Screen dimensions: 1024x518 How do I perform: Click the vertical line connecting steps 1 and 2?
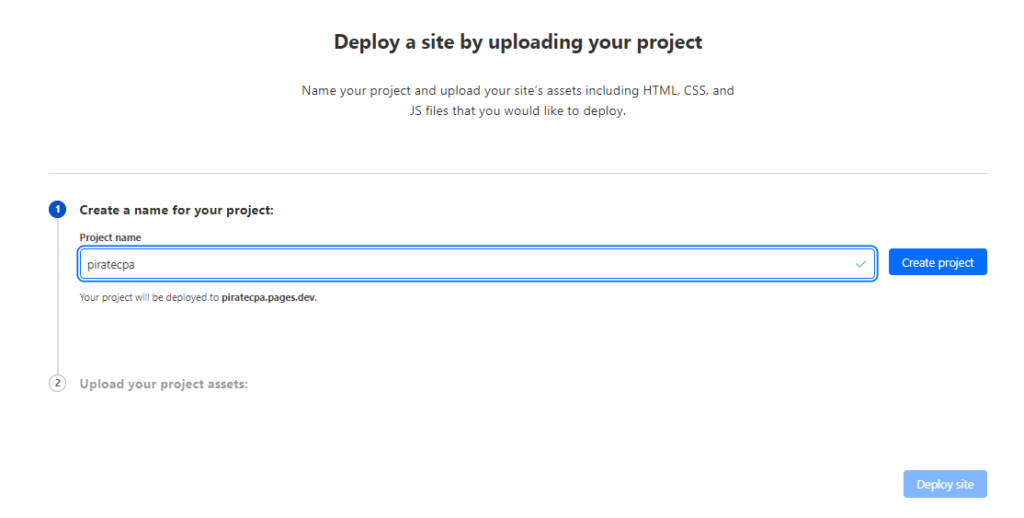tap(57, 296)
